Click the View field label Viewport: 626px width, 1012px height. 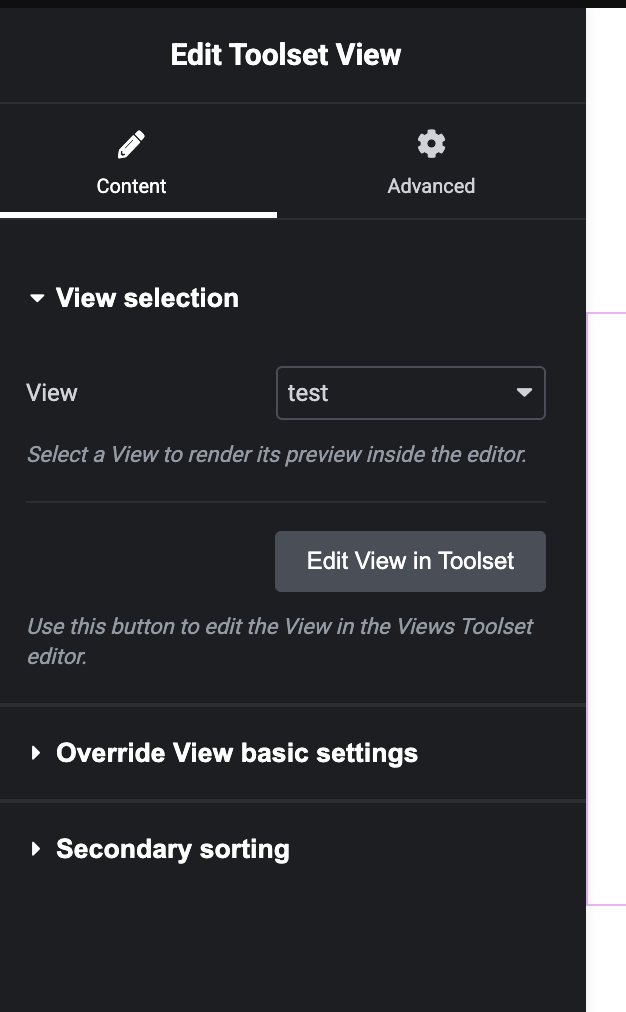[x=52, y=393]
